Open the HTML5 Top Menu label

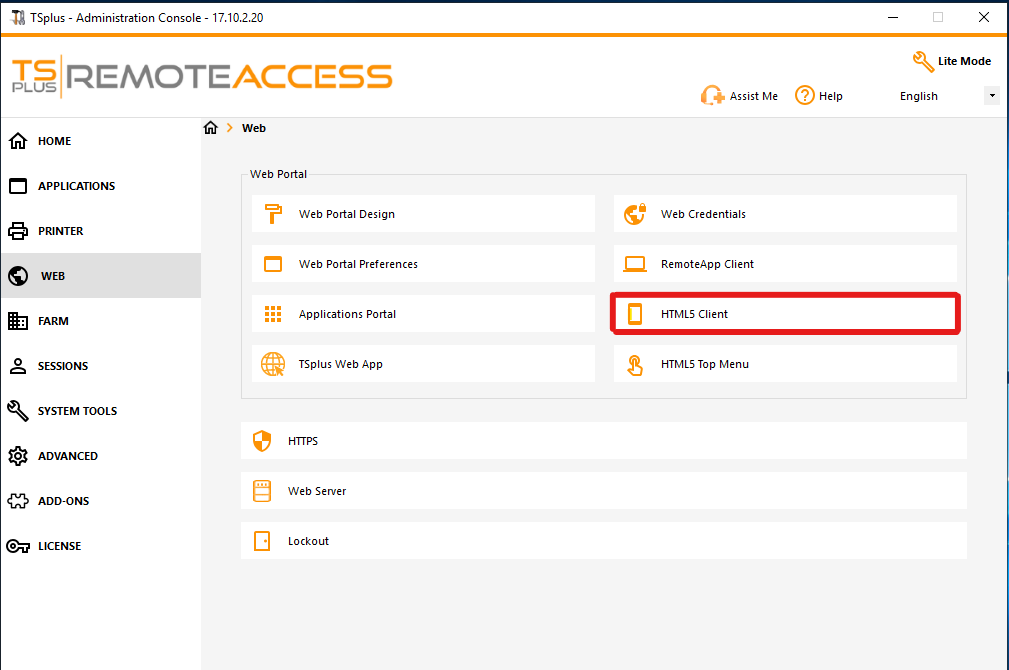[705, 364]
